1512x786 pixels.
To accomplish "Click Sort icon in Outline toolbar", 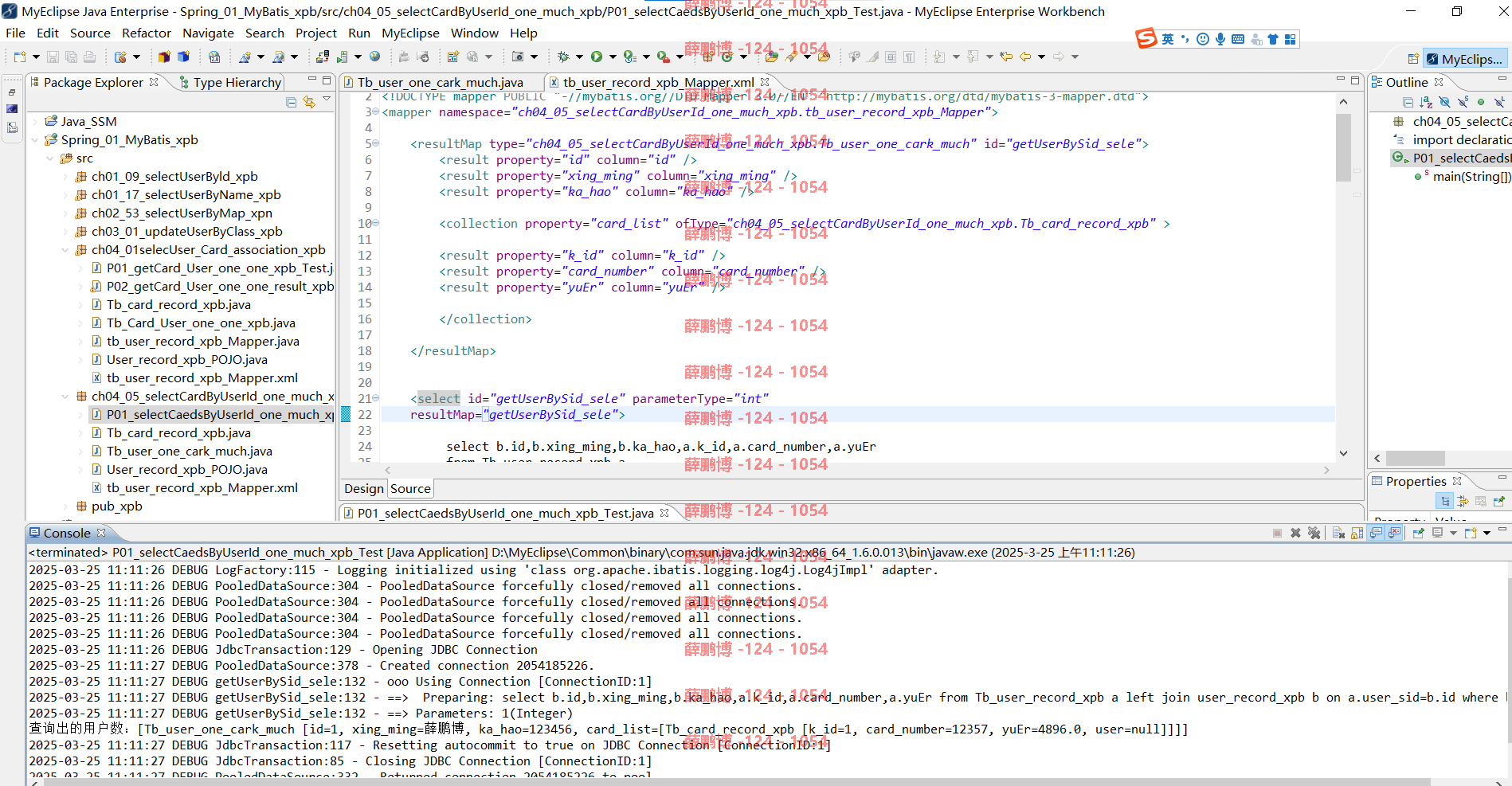I will tap(1426, 102).
